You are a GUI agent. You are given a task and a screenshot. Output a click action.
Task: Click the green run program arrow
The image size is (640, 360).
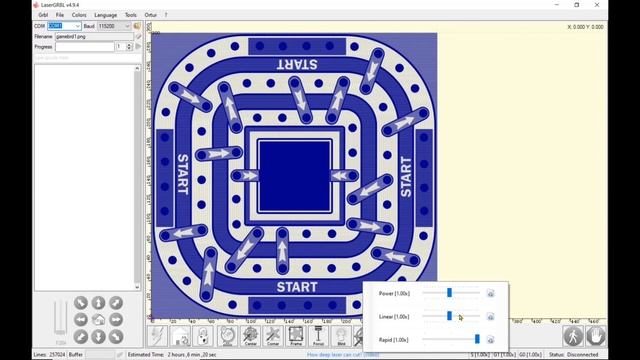[138, 47]
